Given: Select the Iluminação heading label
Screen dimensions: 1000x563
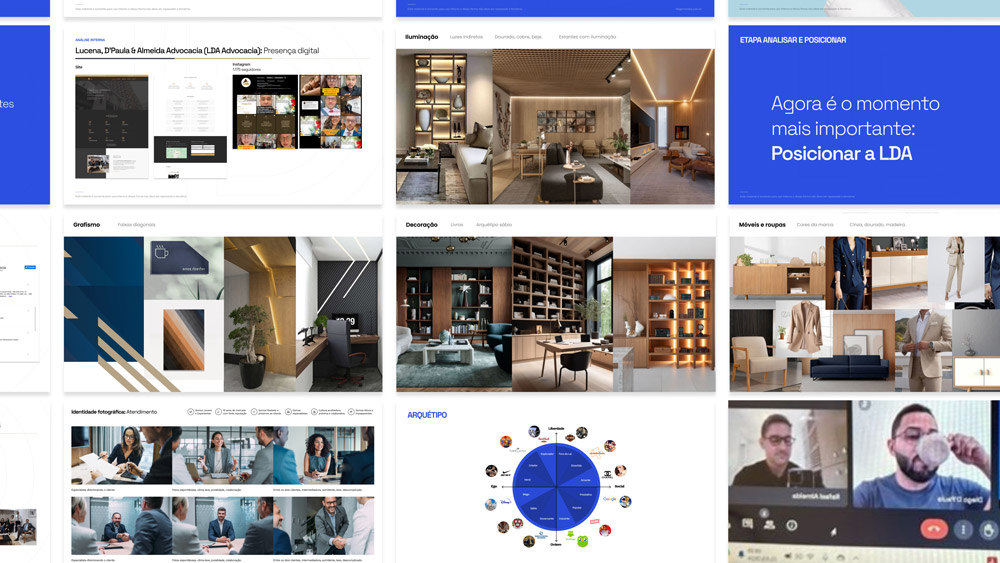Looking at the screenshot, I should point(421,37).
